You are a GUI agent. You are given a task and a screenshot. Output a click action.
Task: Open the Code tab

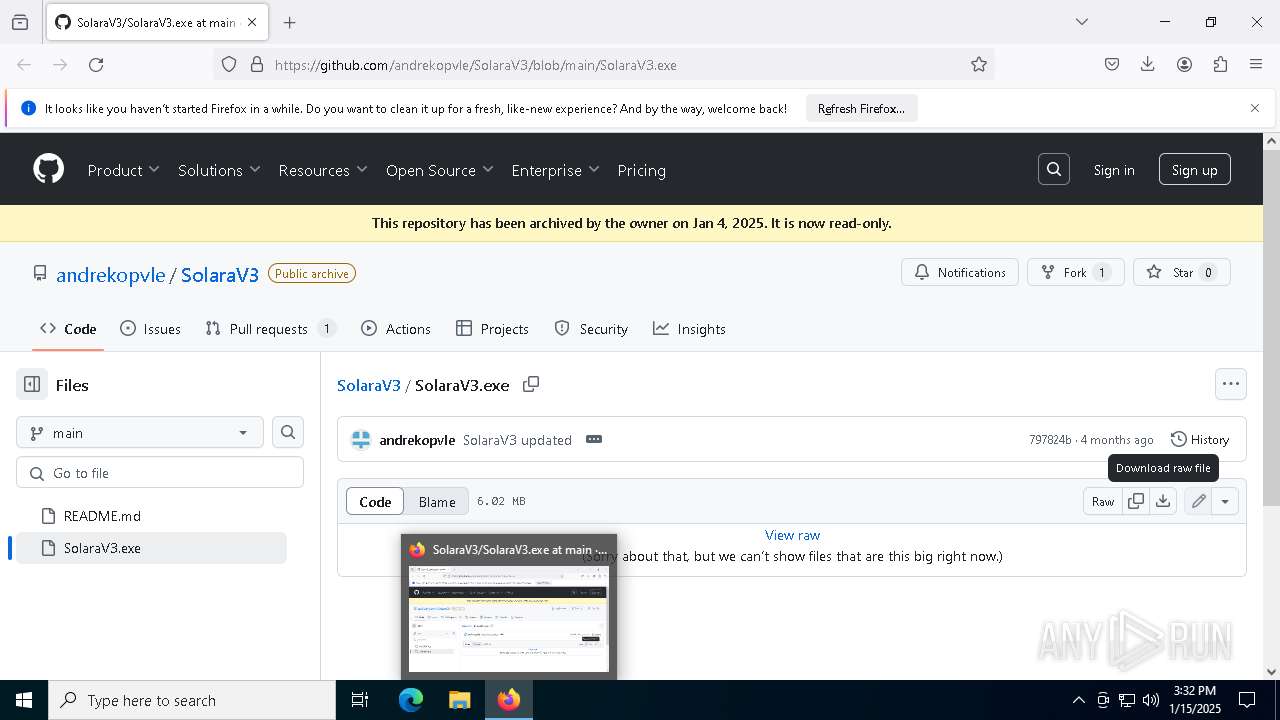(68, 328)
